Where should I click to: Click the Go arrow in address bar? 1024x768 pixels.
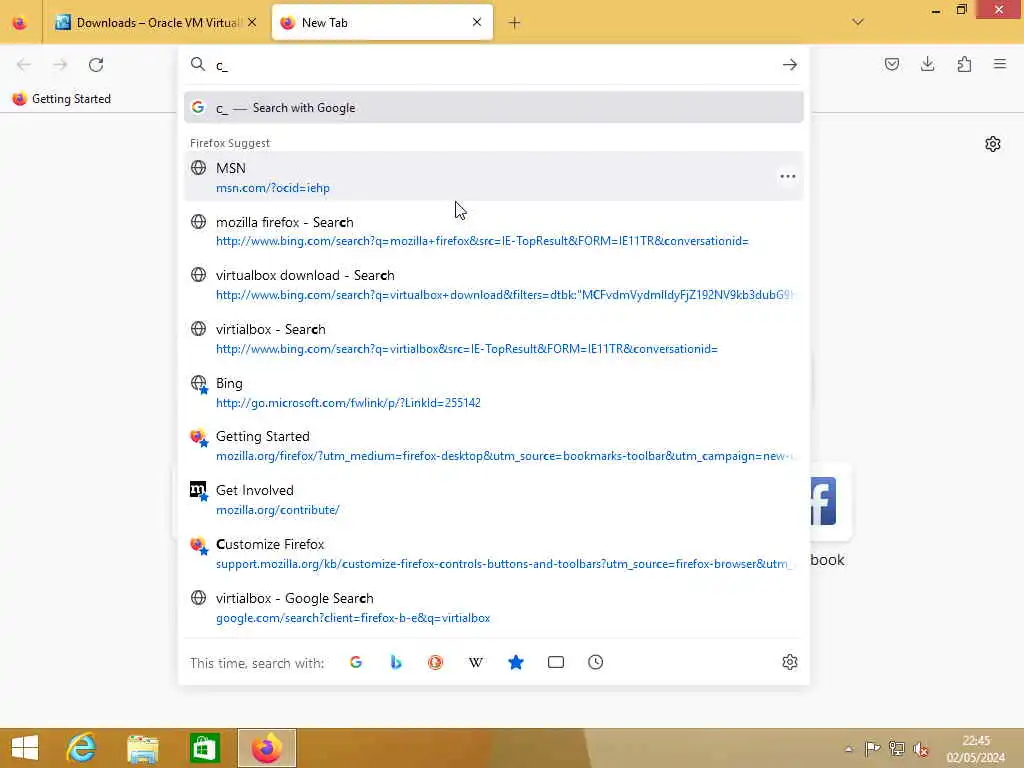(790, 65)
